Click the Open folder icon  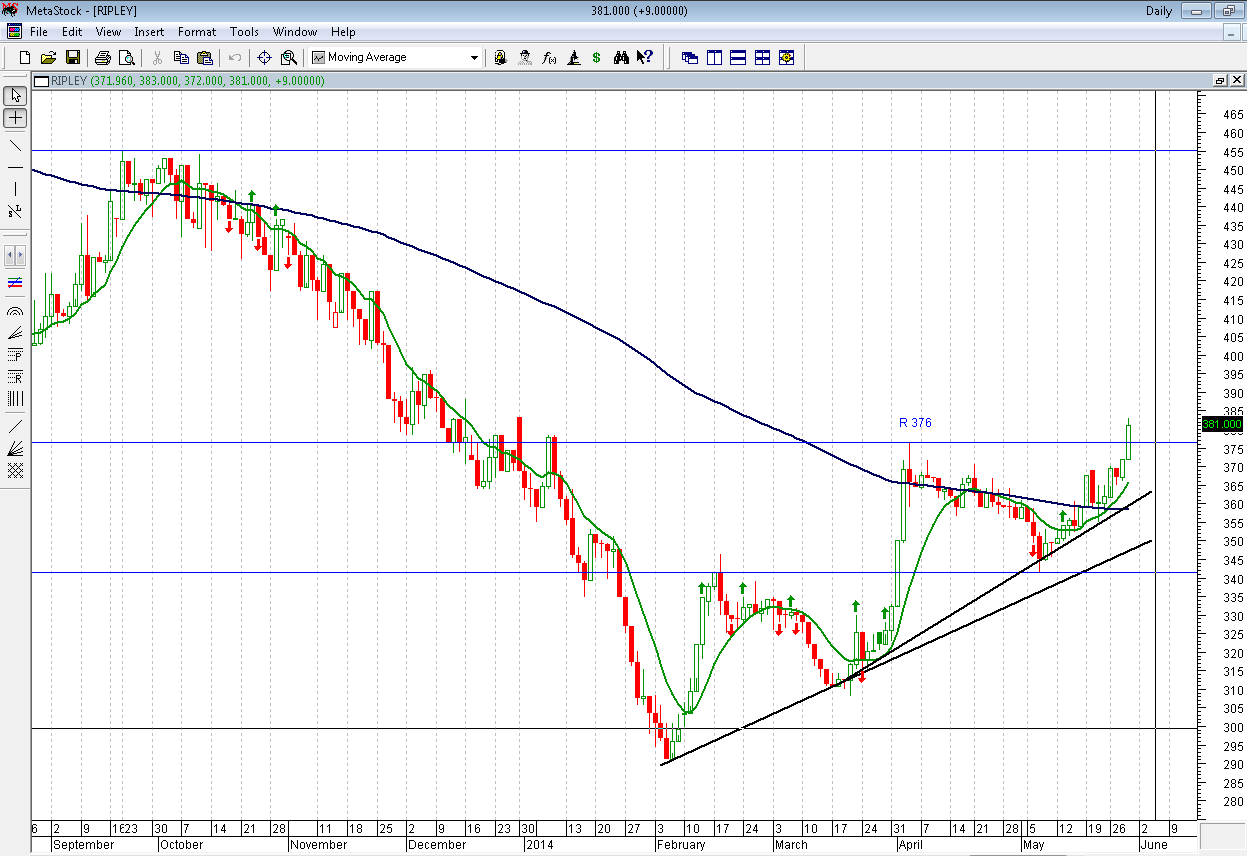pyautogui.click(x=48, y=58)
